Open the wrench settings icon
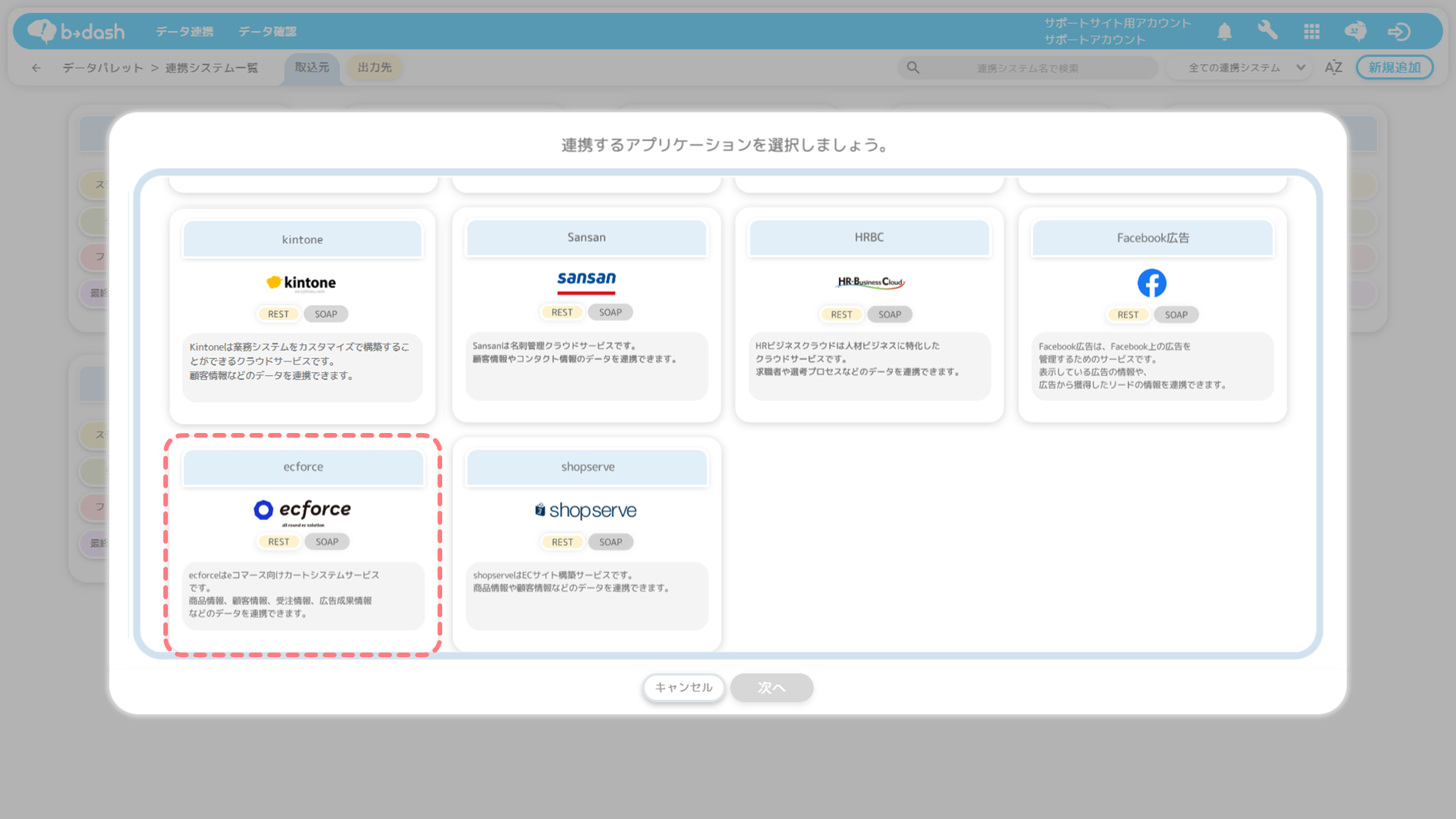Screen dimensions: 1456x819 (x=1267, y=31)
